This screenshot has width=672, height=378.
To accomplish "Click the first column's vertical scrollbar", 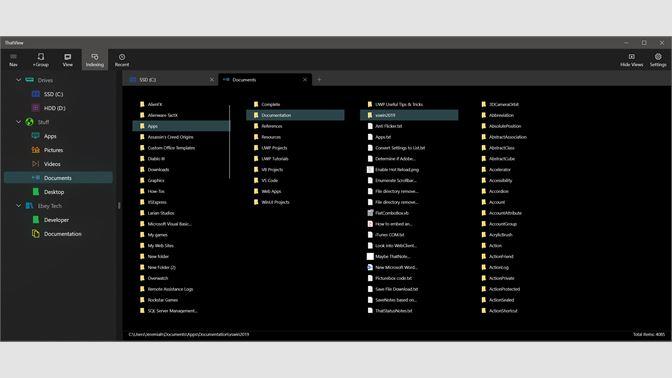I will [230, 142].
